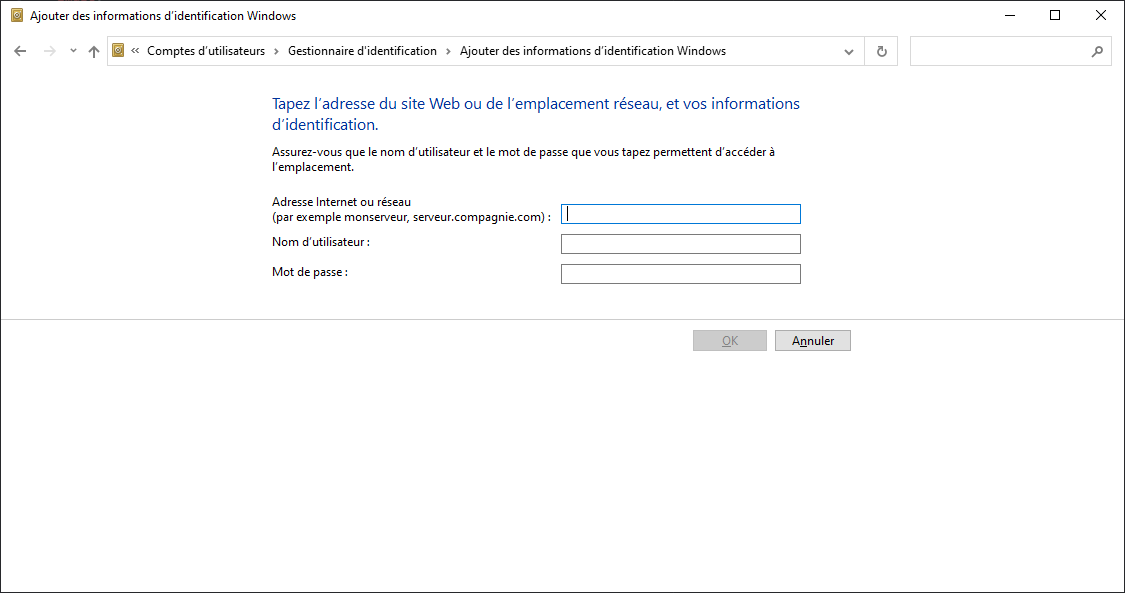Click the vault icon in title bar
The image size is (1126, 593).
[x=17, y=16]
